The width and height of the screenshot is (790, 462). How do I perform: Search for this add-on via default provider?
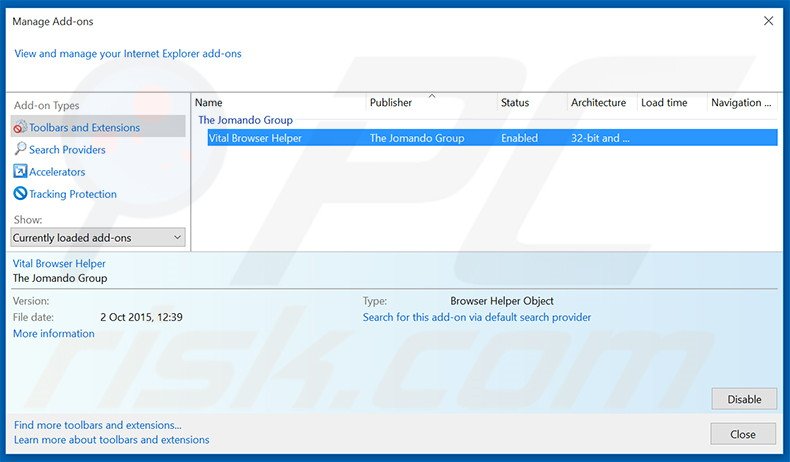coord(477,317)
